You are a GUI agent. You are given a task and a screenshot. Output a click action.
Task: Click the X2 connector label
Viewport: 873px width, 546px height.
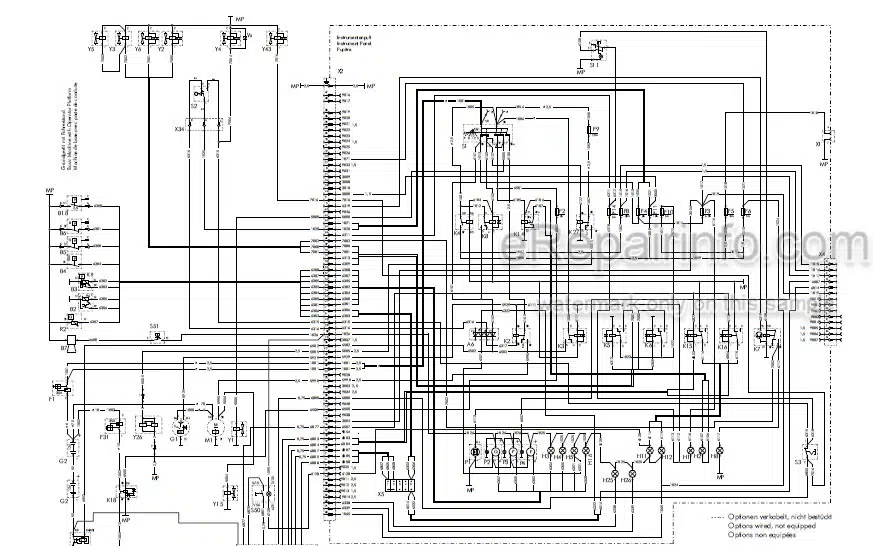340,72
